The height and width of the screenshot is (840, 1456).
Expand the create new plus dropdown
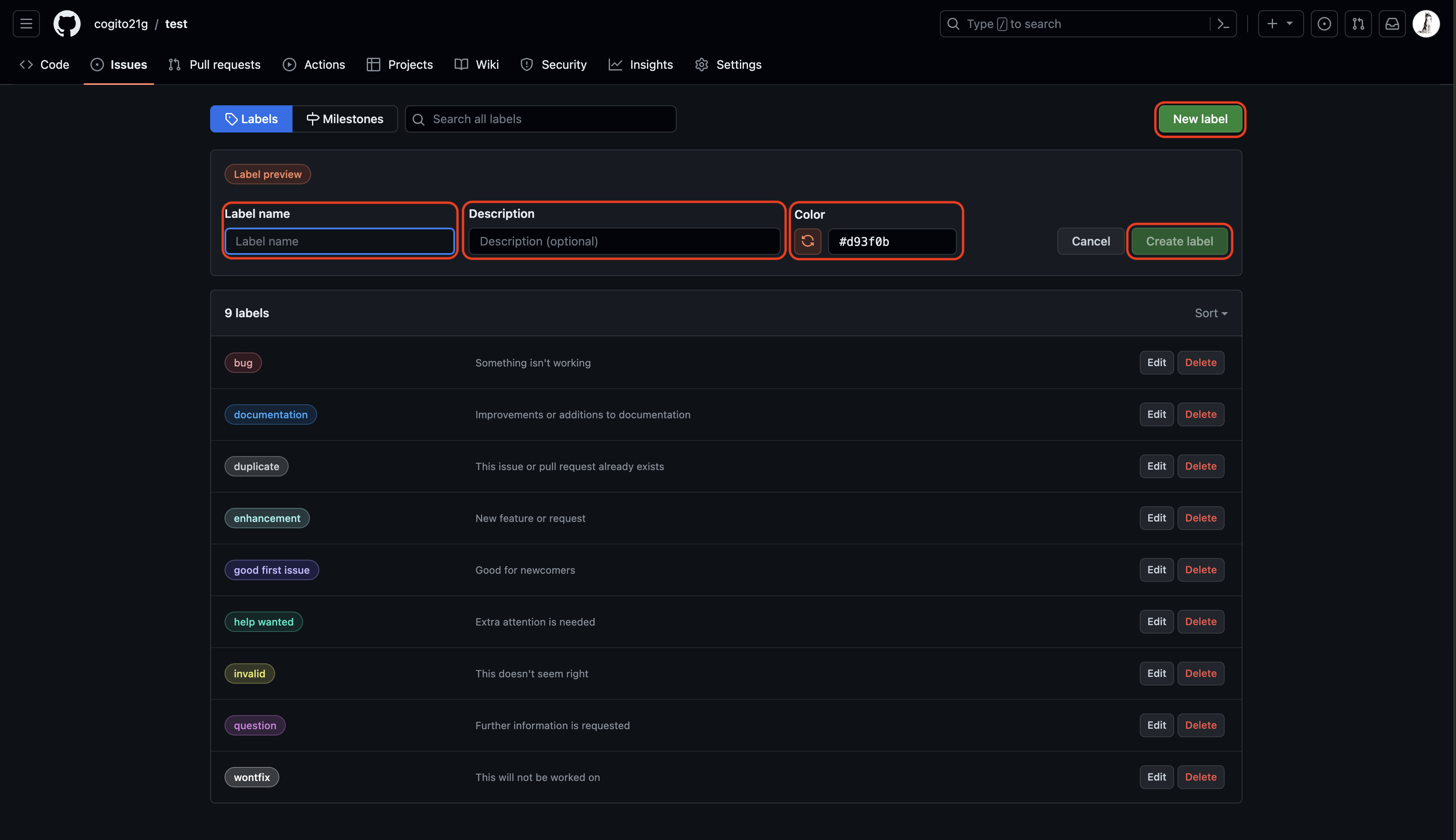pyautogui.click(x=1280, y=24)
